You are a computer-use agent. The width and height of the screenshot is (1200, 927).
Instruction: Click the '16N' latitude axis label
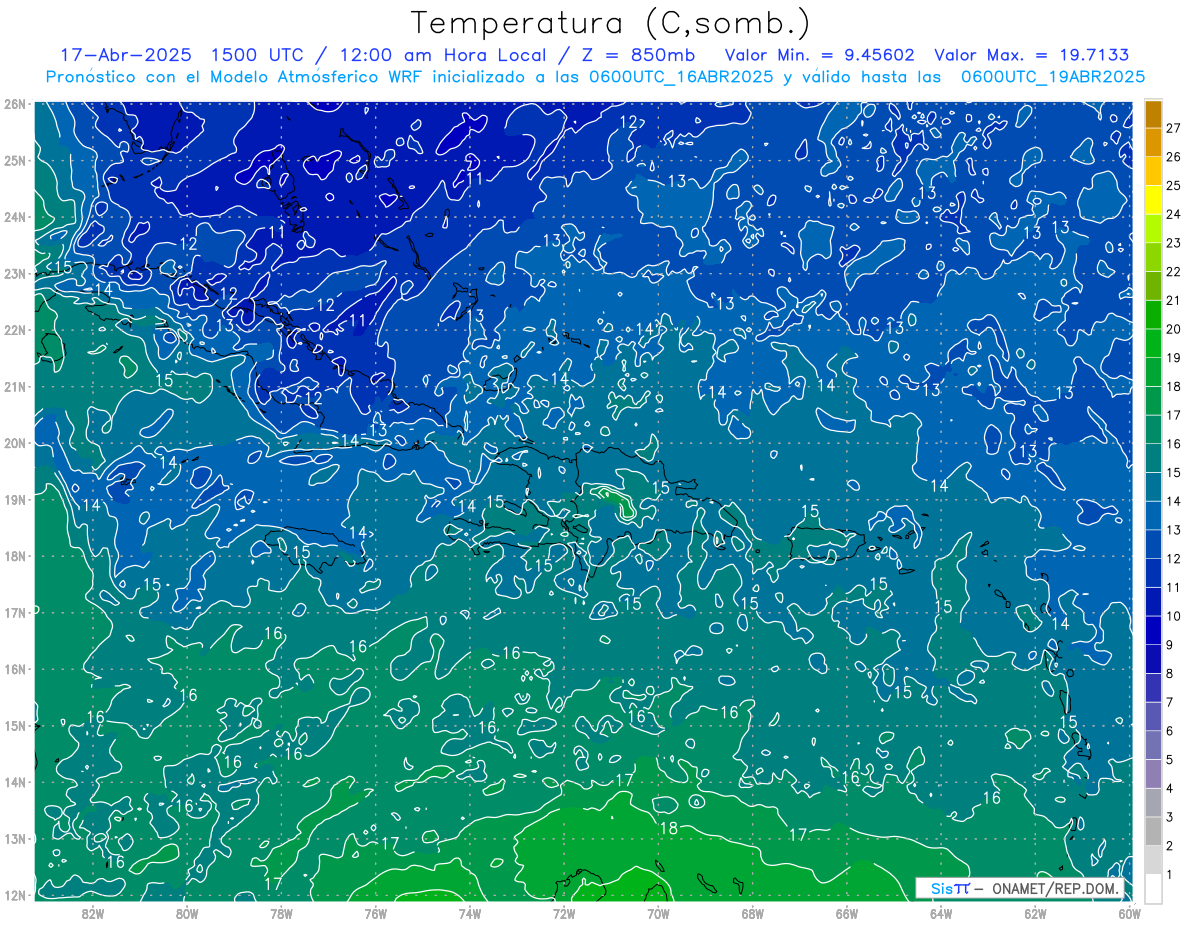point(15,669)
